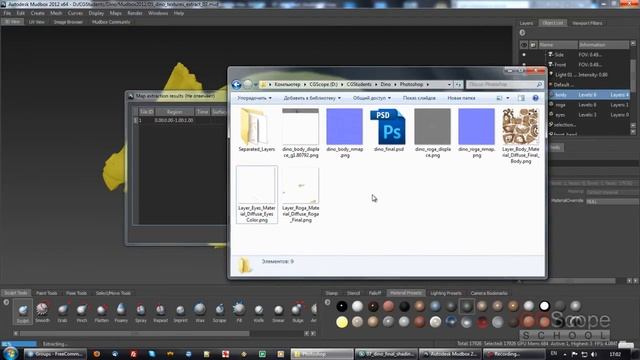Screen dimensions: 640x360
Task: Switch to the Stencil tab
Action: click(353, 293)
